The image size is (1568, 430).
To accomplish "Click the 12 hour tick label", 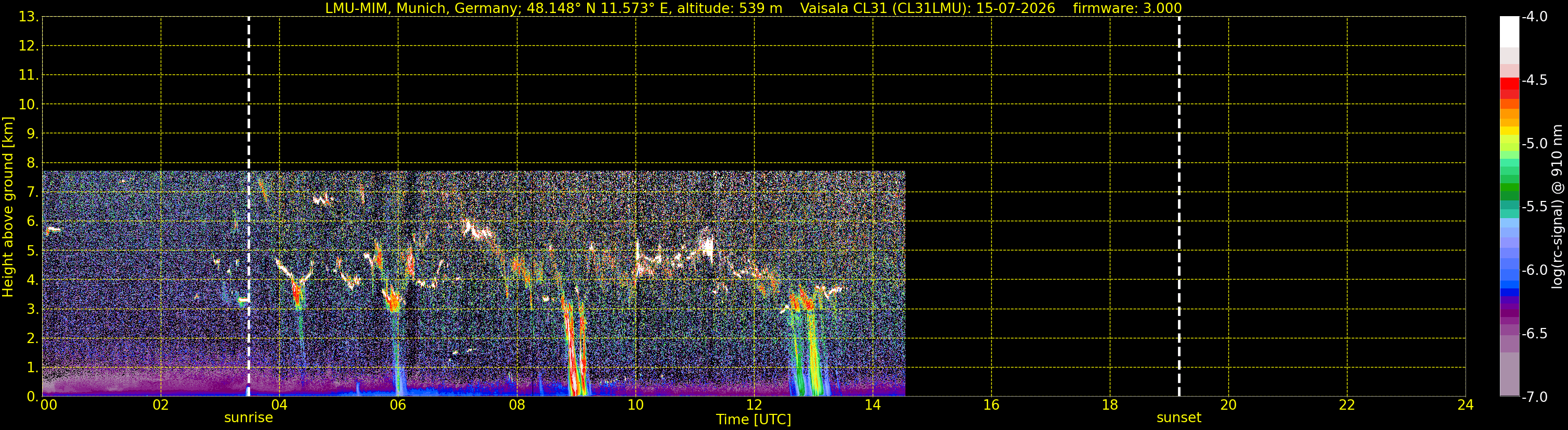I will [754, 405].
